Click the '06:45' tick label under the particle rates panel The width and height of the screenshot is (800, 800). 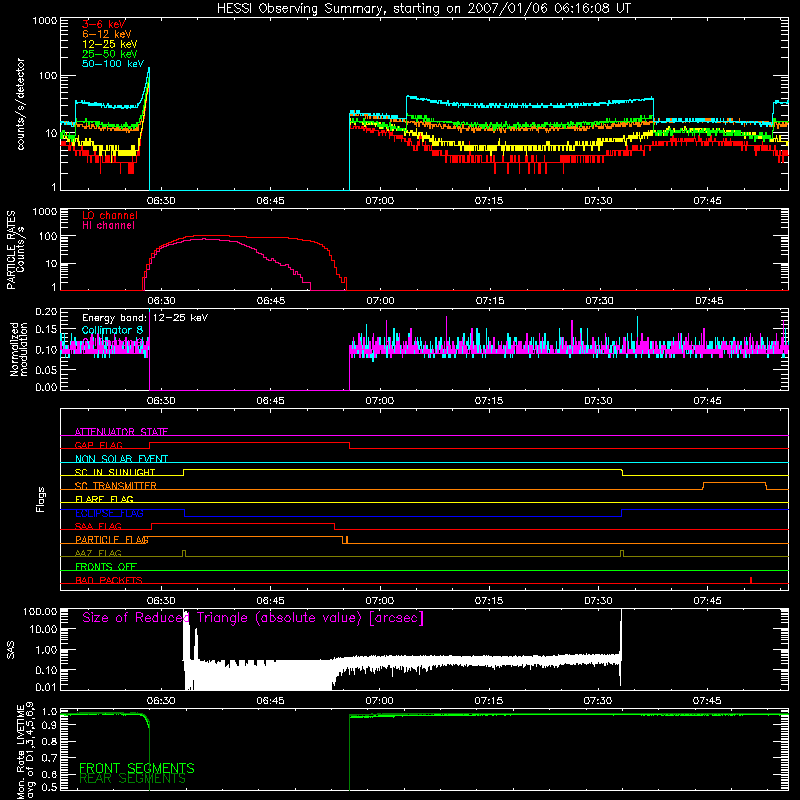coord(271,301)
